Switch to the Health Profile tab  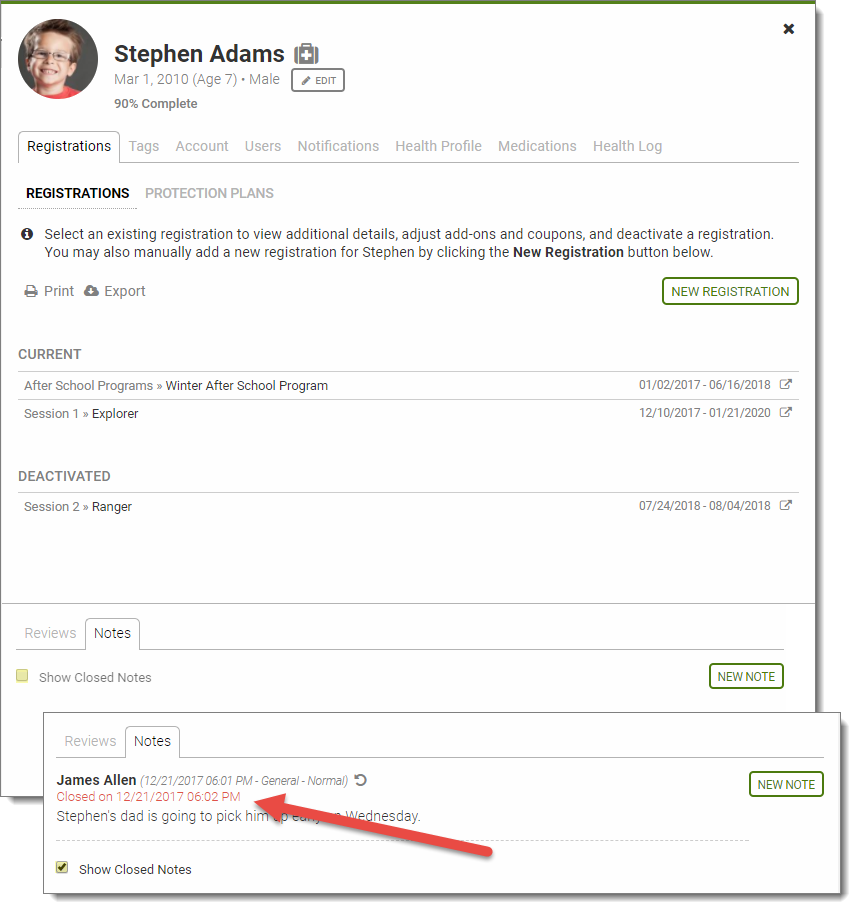coord(438,146)
